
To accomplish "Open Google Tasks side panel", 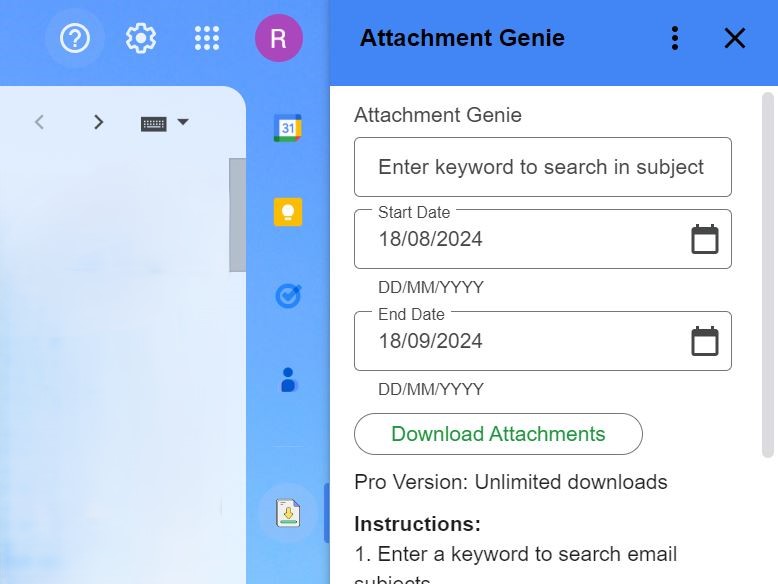I will pyautogui.click(x=288, y=296).
